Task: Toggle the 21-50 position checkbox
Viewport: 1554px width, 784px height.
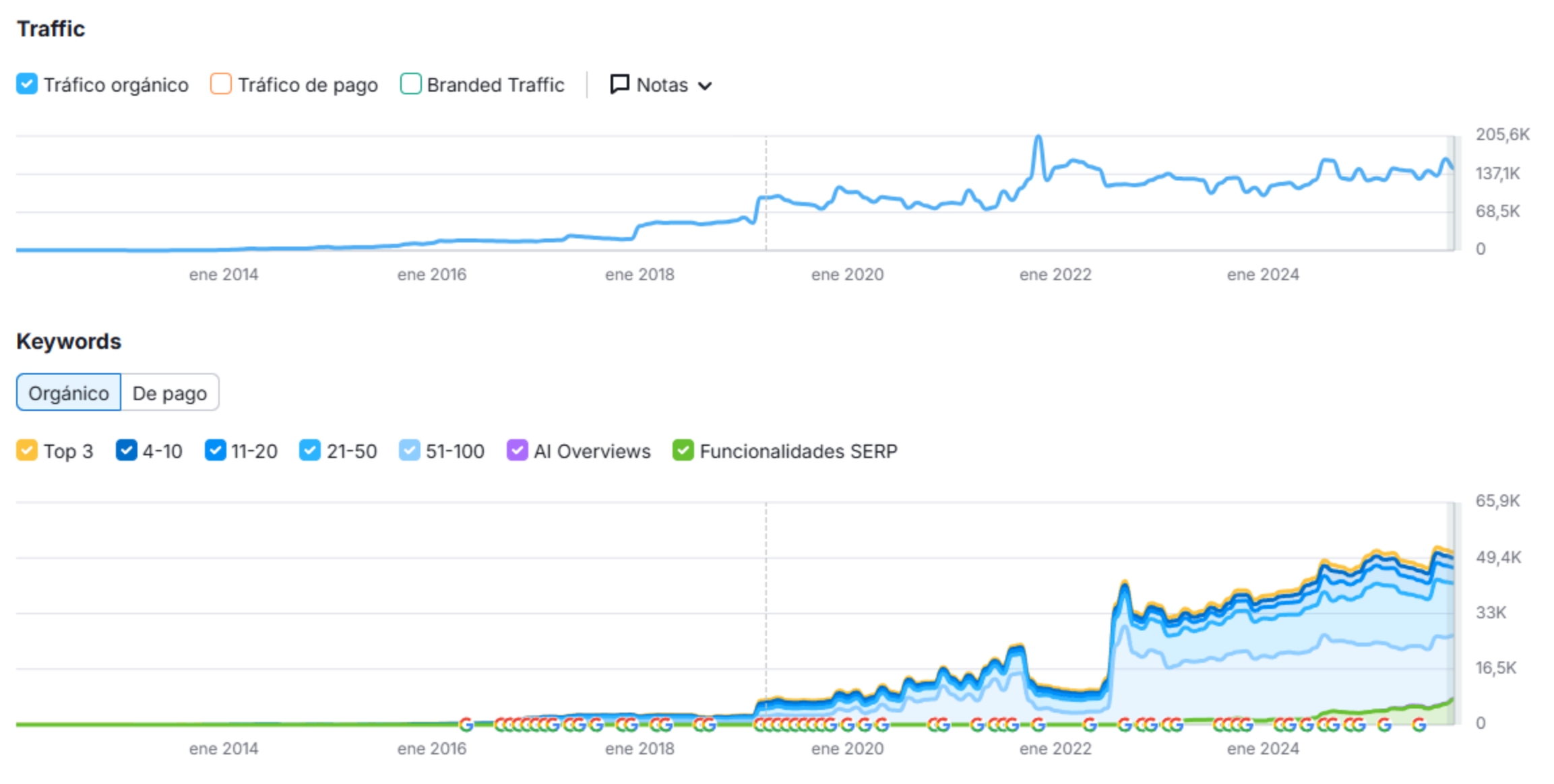Action: coord(310,451)
